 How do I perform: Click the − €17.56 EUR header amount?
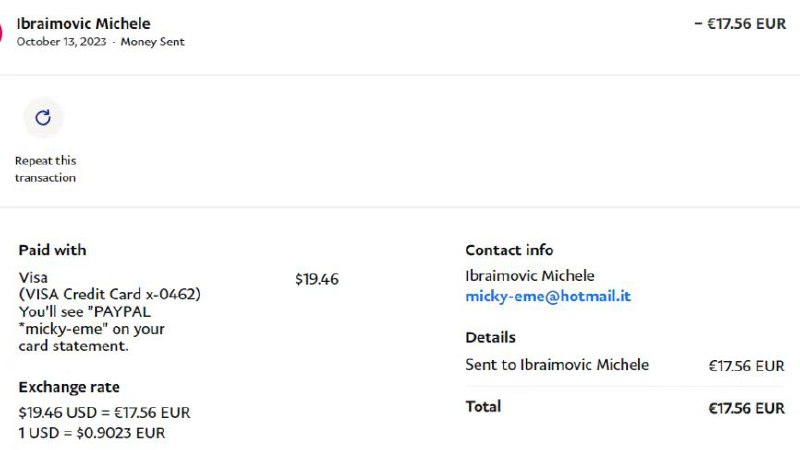coord(740,24)
